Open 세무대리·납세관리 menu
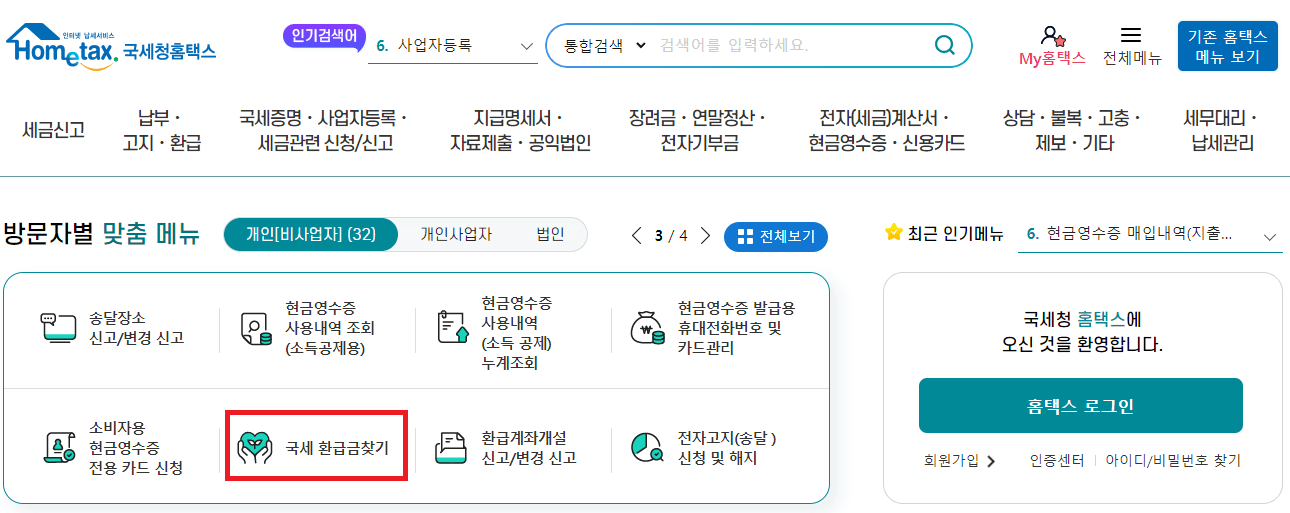The image size is (1290, 513). point(1220,131)
